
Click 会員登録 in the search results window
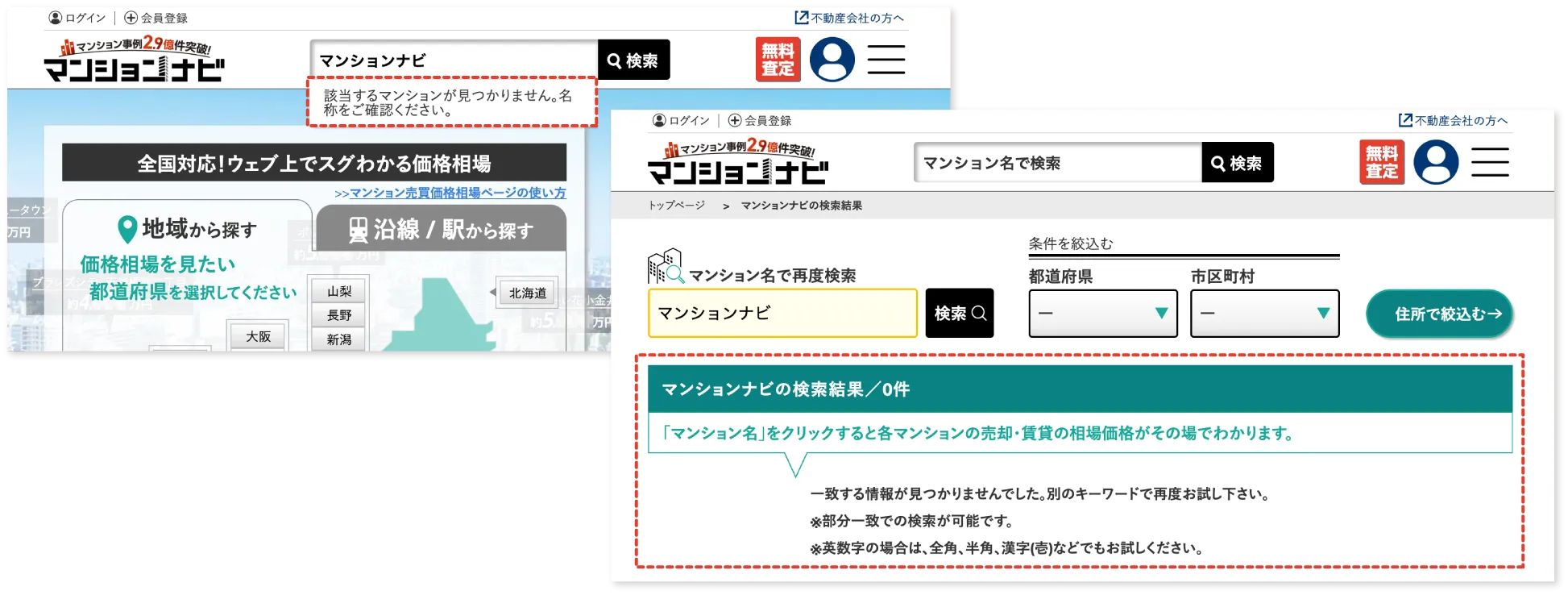tap(760, 120)
